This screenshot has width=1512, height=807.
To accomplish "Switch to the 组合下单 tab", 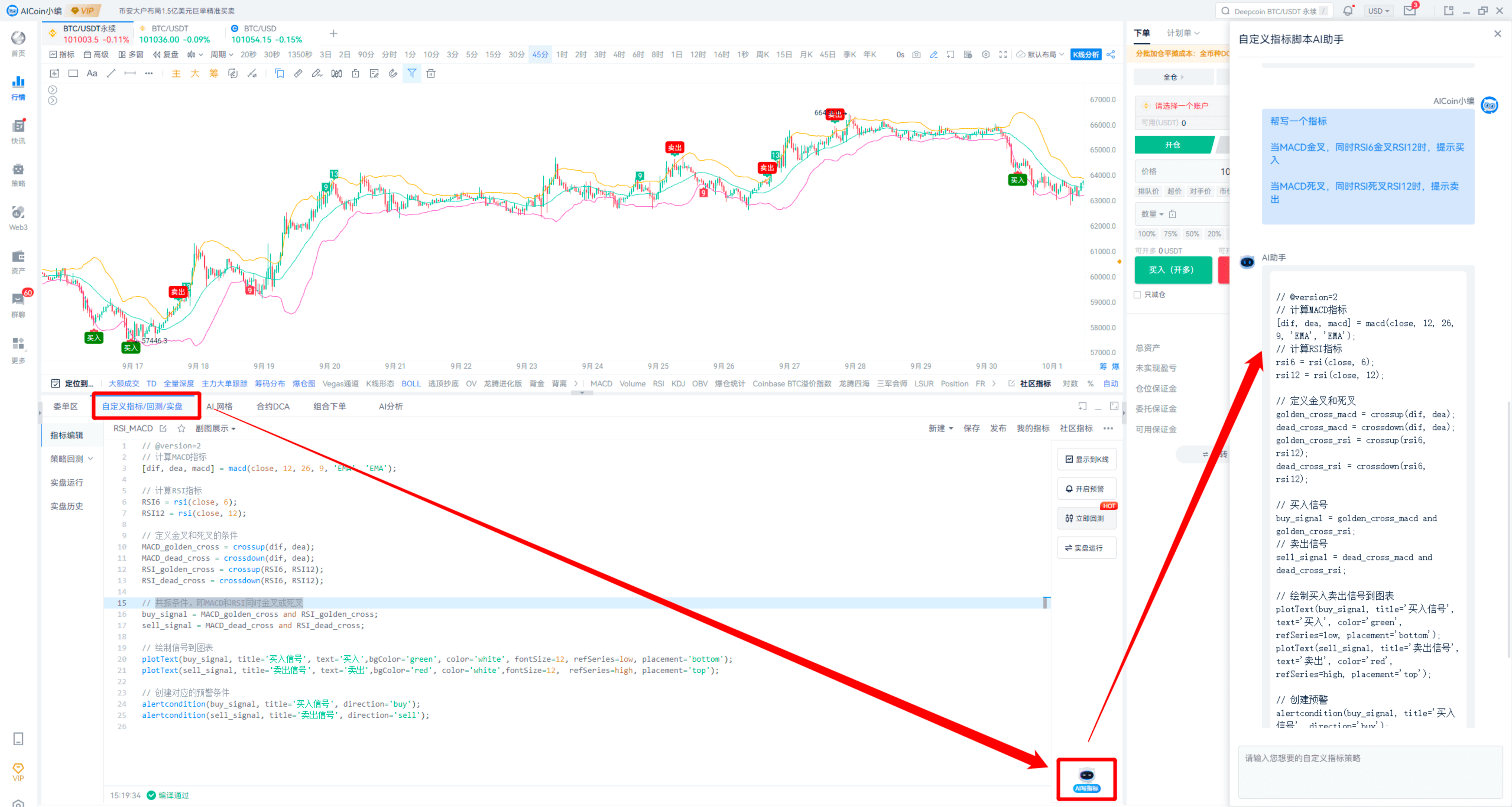I will (x=329, y=406).
